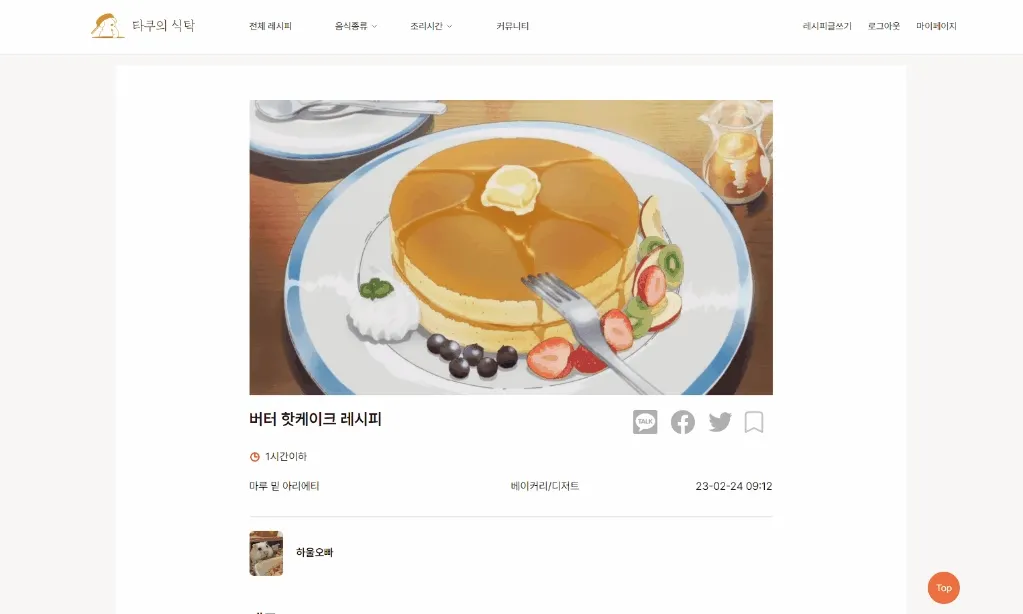Share recipe via KakaoTalk icon

[645, 422]
